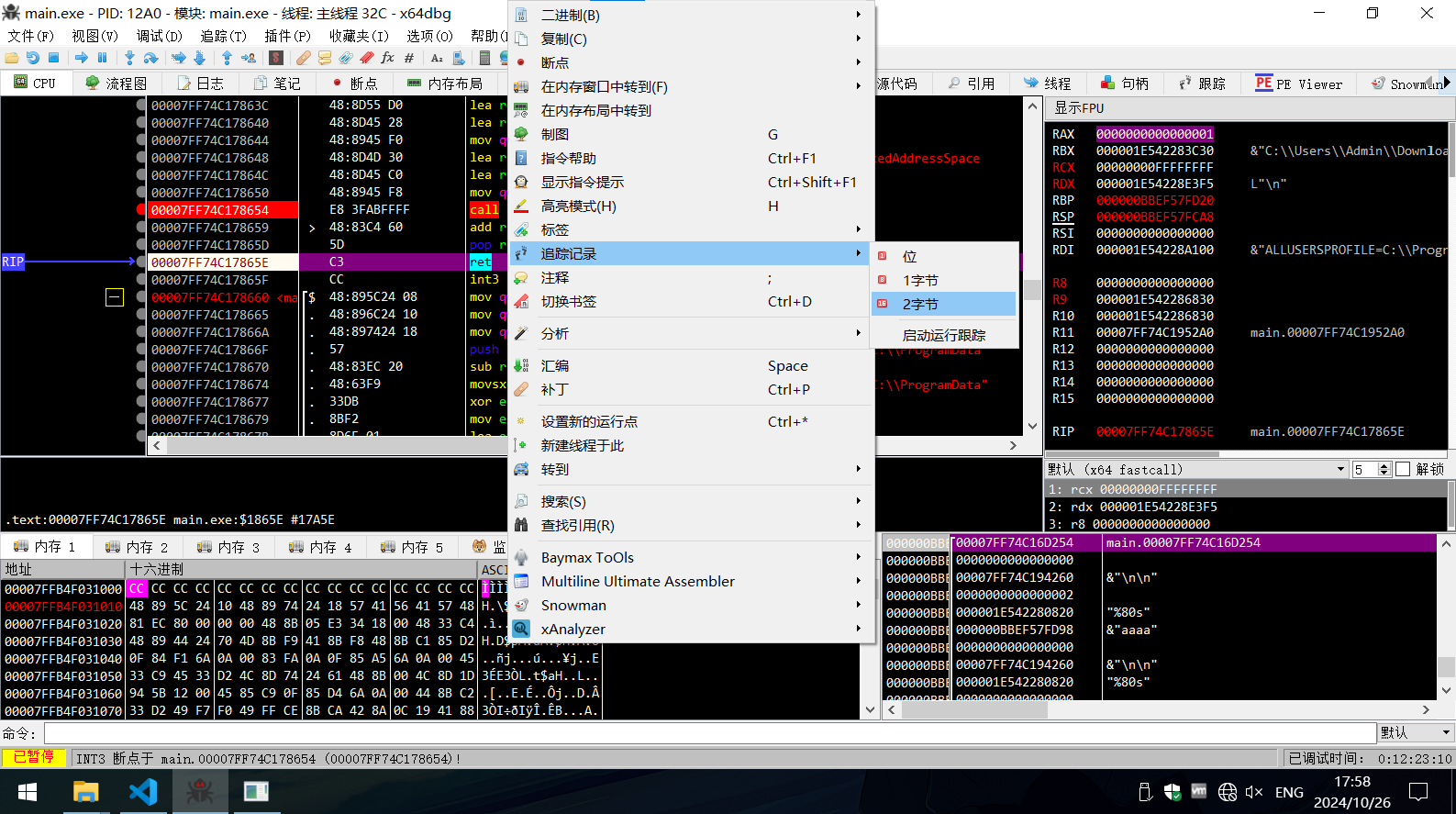The image size is (1456, 814).
Task: Click the step over toolbar icon
Action: point(150,58)
